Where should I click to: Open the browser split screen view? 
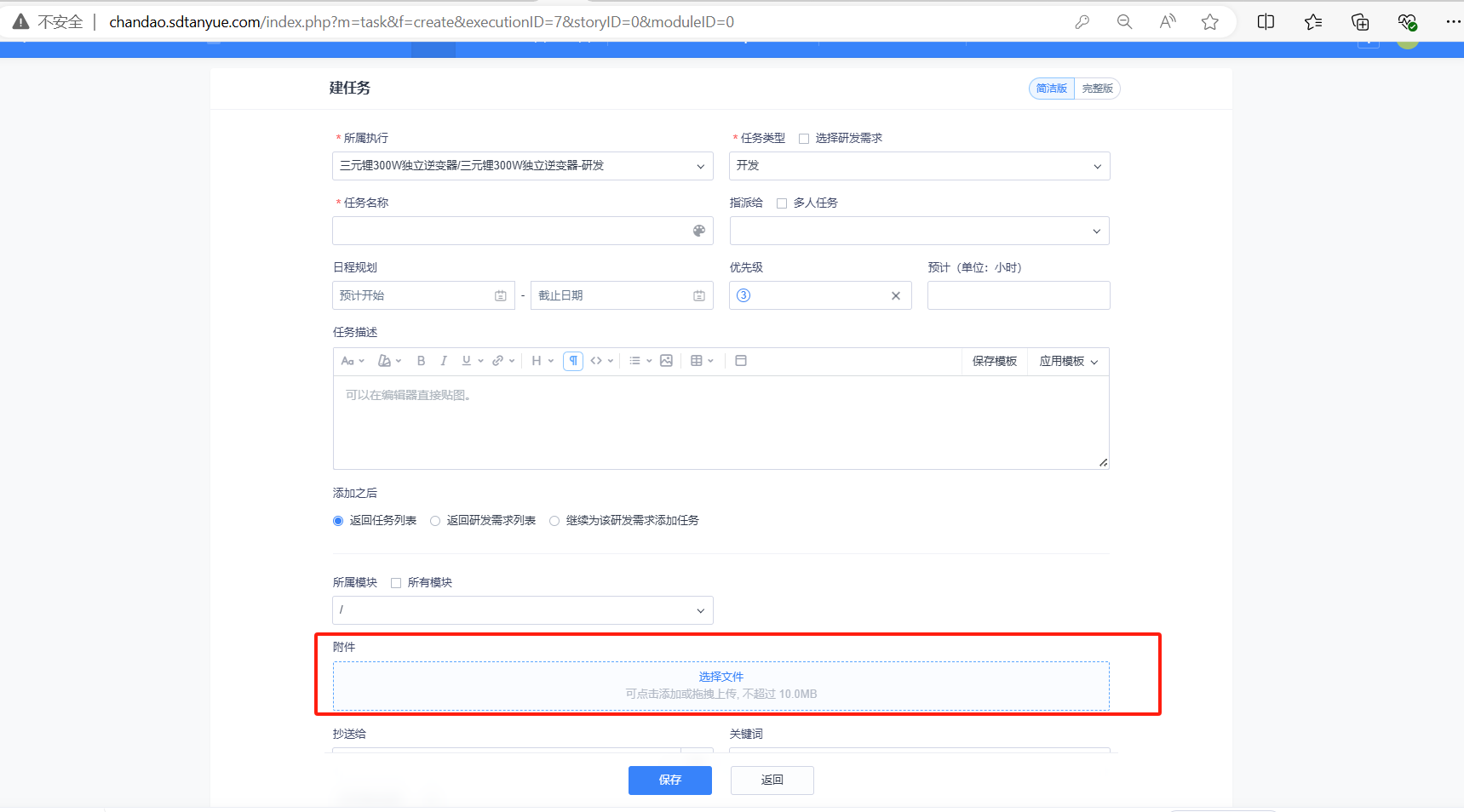pos(1266,22)
